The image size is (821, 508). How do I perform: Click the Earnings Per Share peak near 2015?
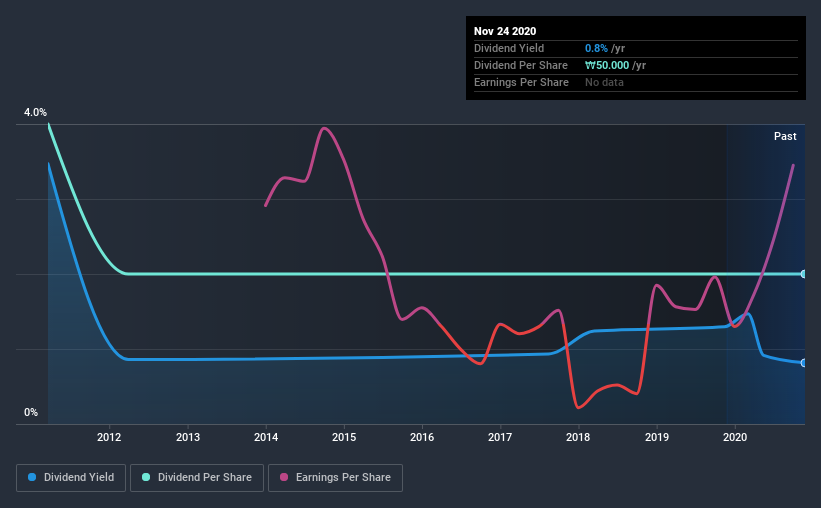pos(325,128)
